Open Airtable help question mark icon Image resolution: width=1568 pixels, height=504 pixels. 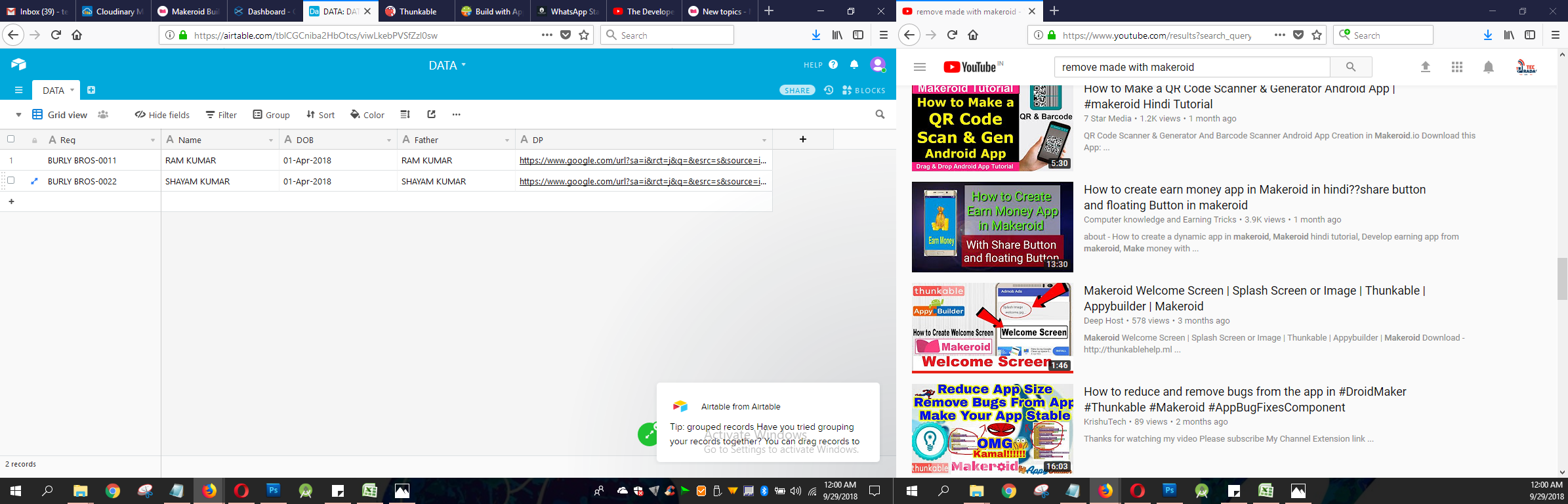tap(833, 64)
